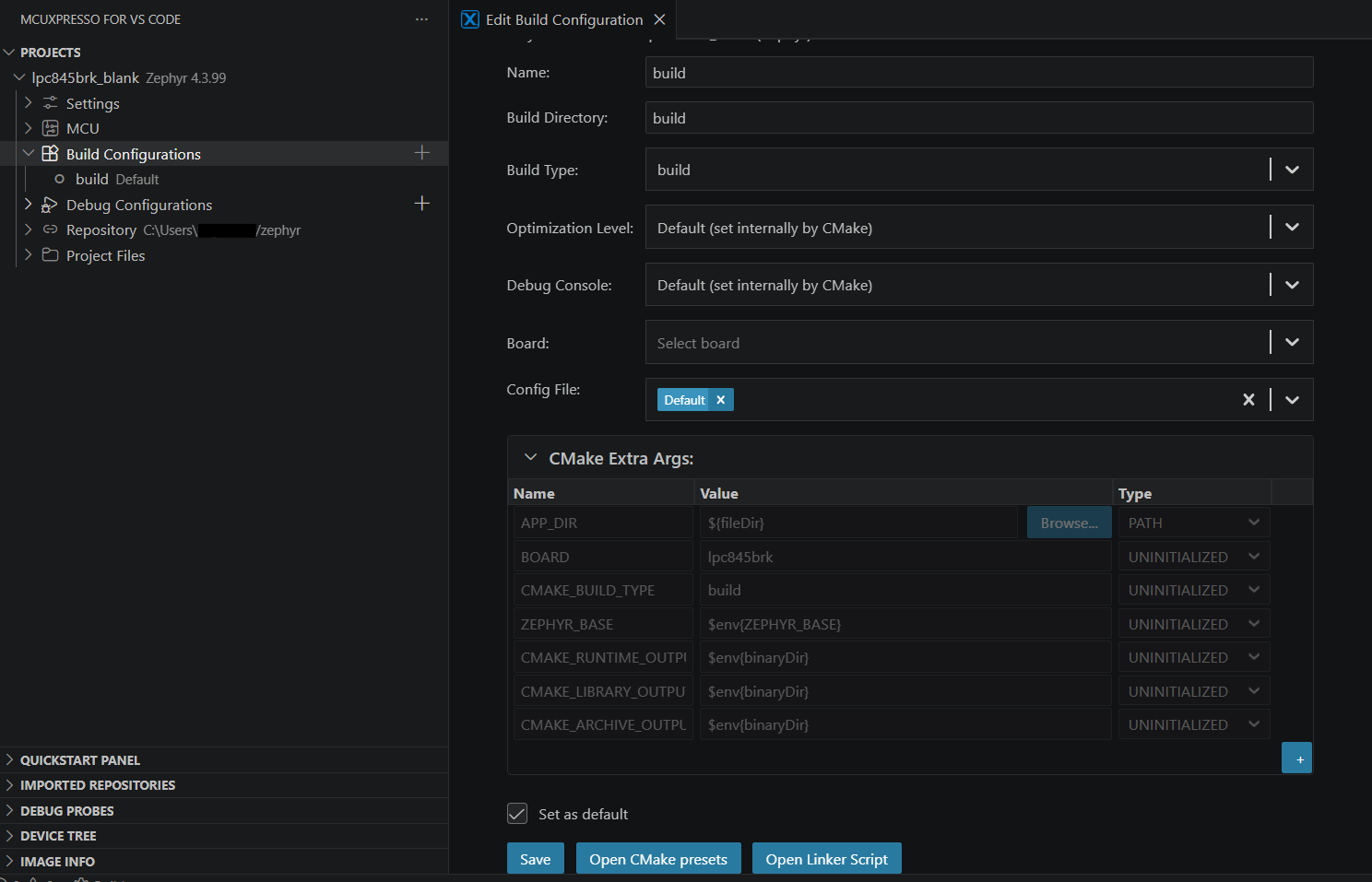
Task: Expand the DEVICE TREE section
Action: pyautogui.click(x=224, y=836)
